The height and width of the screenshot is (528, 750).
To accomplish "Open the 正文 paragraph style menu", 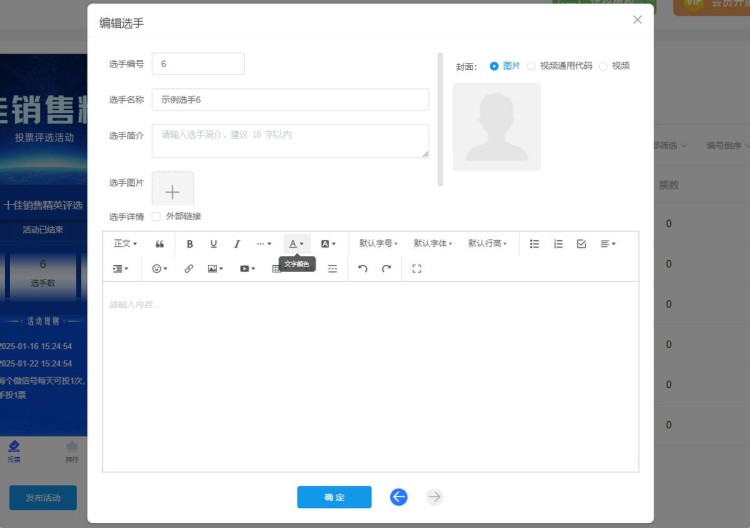I will coord(125,244).
